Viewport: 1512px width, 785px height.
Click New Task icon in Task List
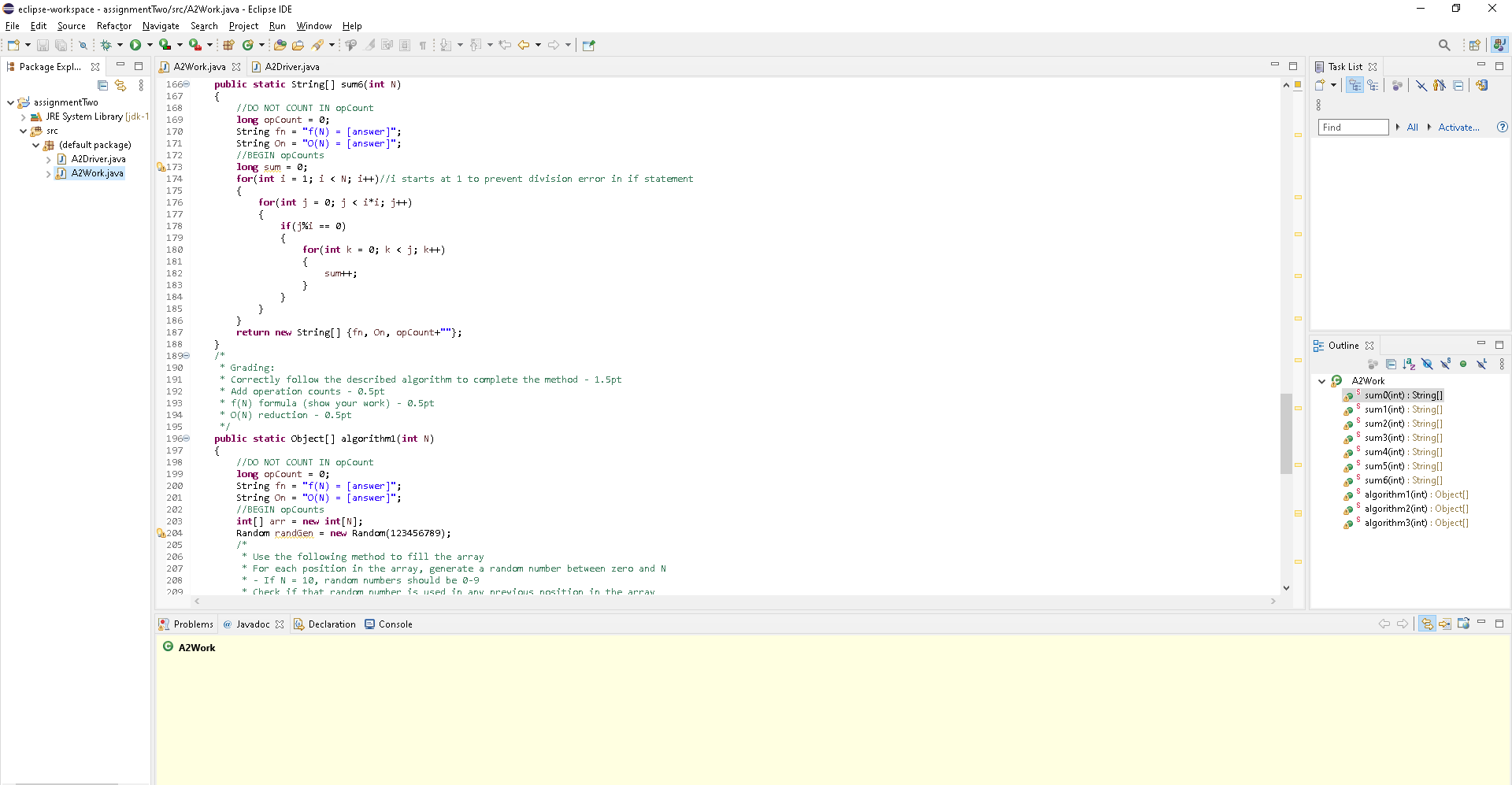1320,85
